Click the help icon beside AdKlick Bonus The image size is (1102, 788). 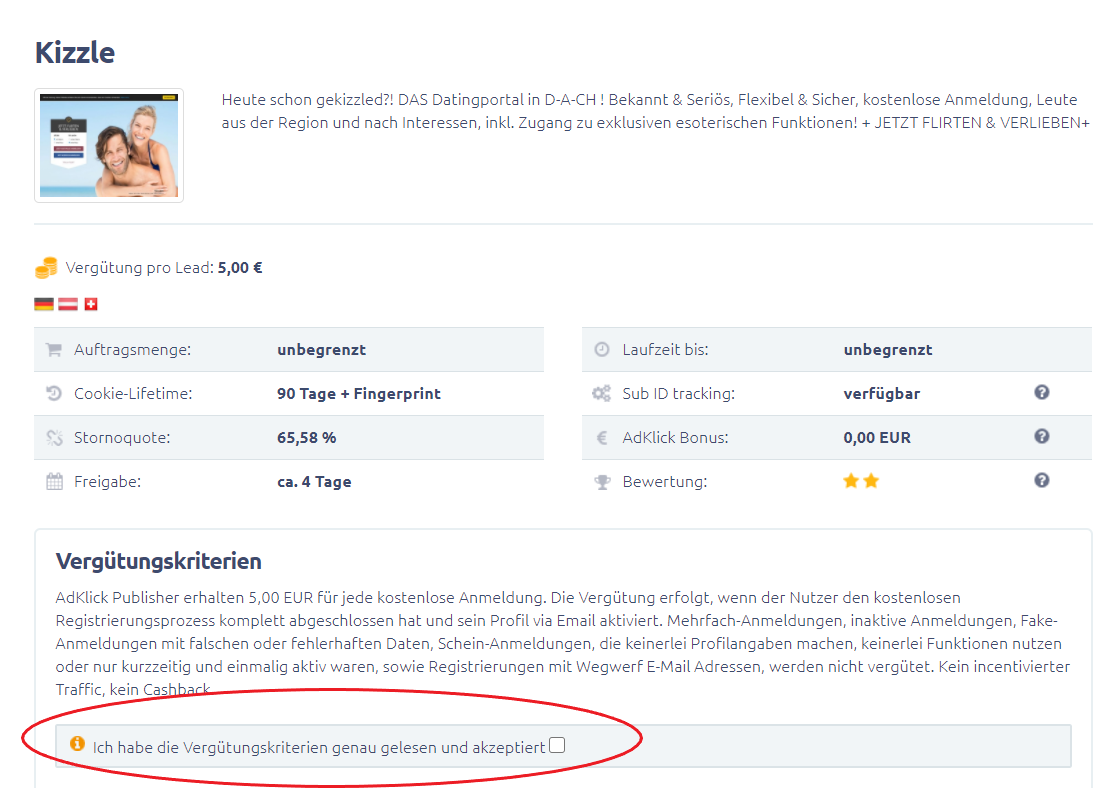tap(1042, 437)
